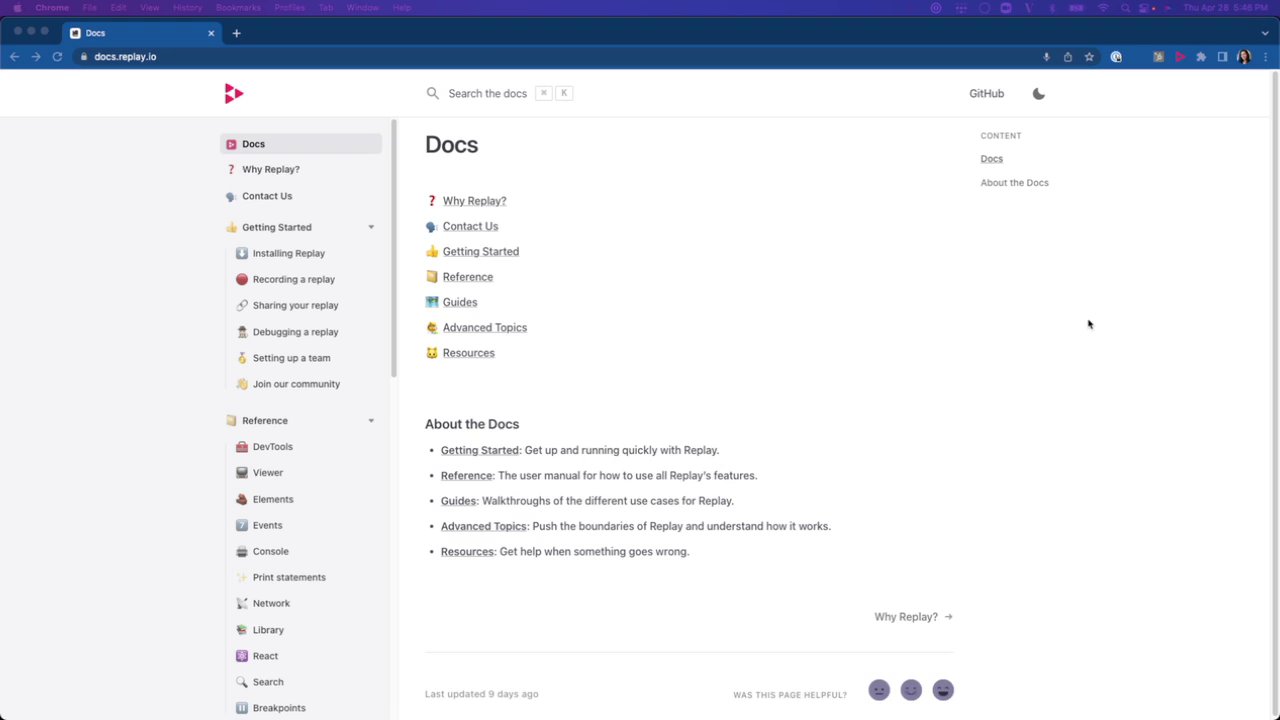Click the Sharing your replay link icon
Viewport: 1280px width, 720px height.
(242, 306)
